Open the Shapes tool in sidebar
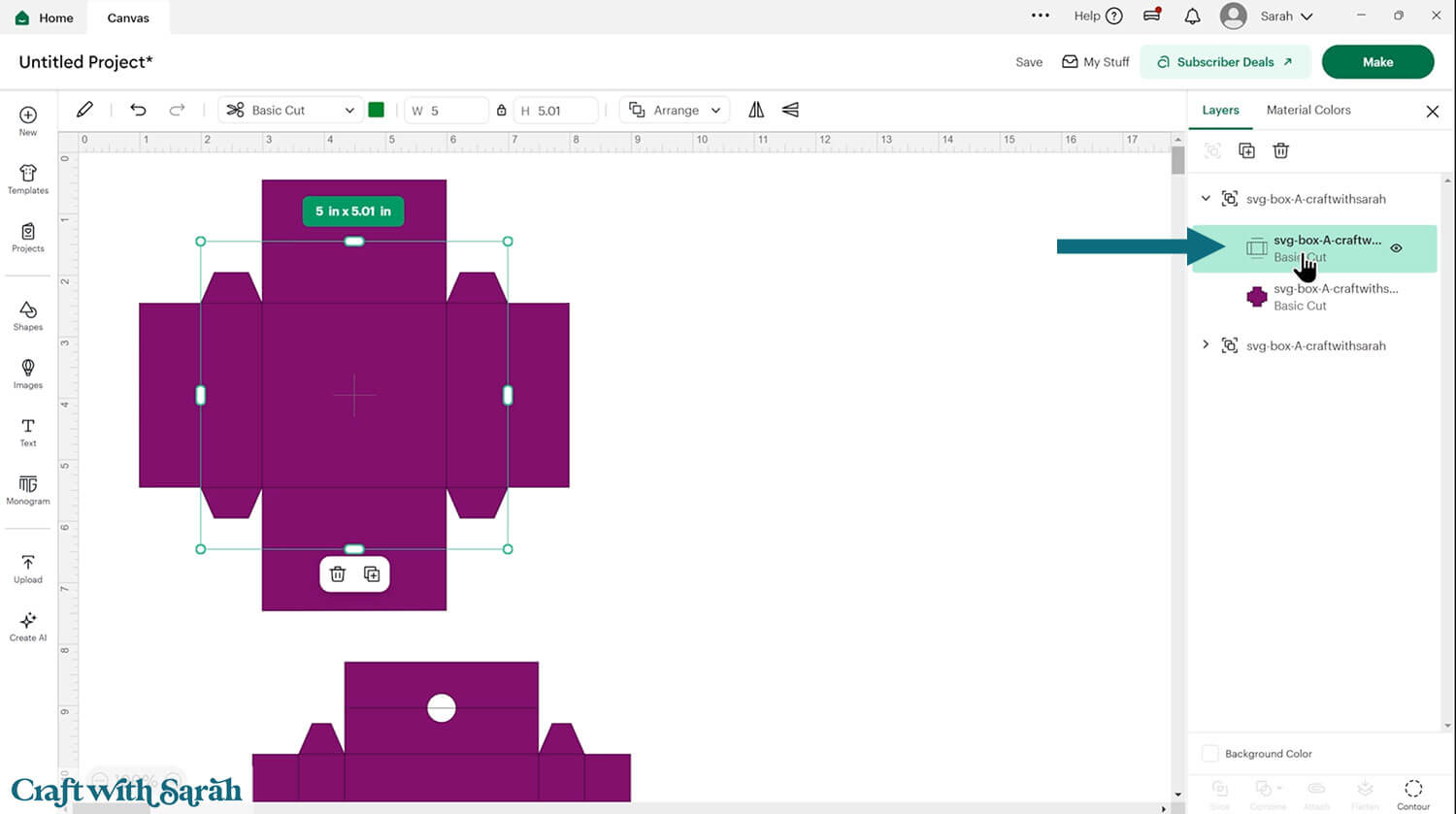 (28, 315)
